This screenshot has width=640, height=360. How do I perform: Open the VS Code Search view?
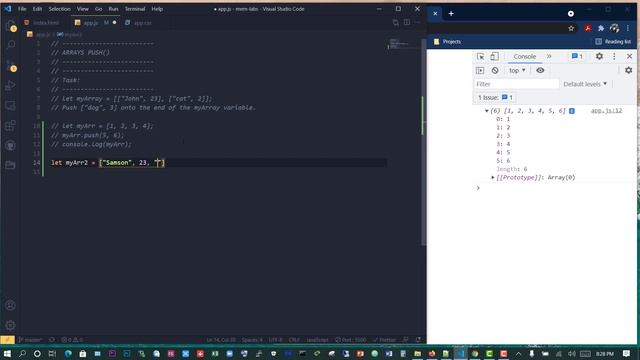tap(11, 44)
